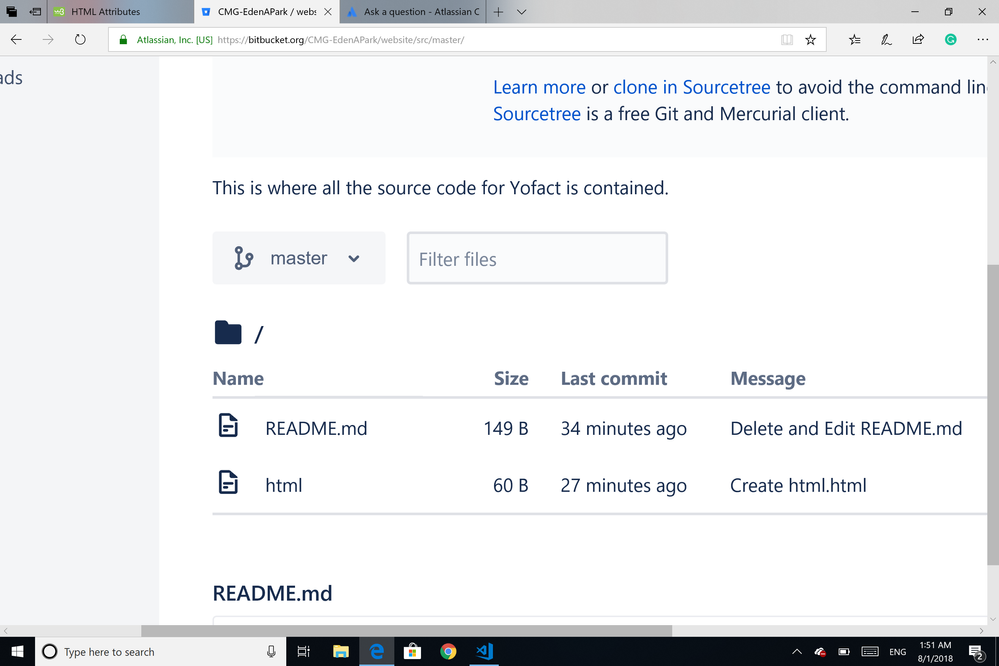Screen dimensions: 999x666
Task: Add page to favorites with star icon
Action: coord(810,40)
